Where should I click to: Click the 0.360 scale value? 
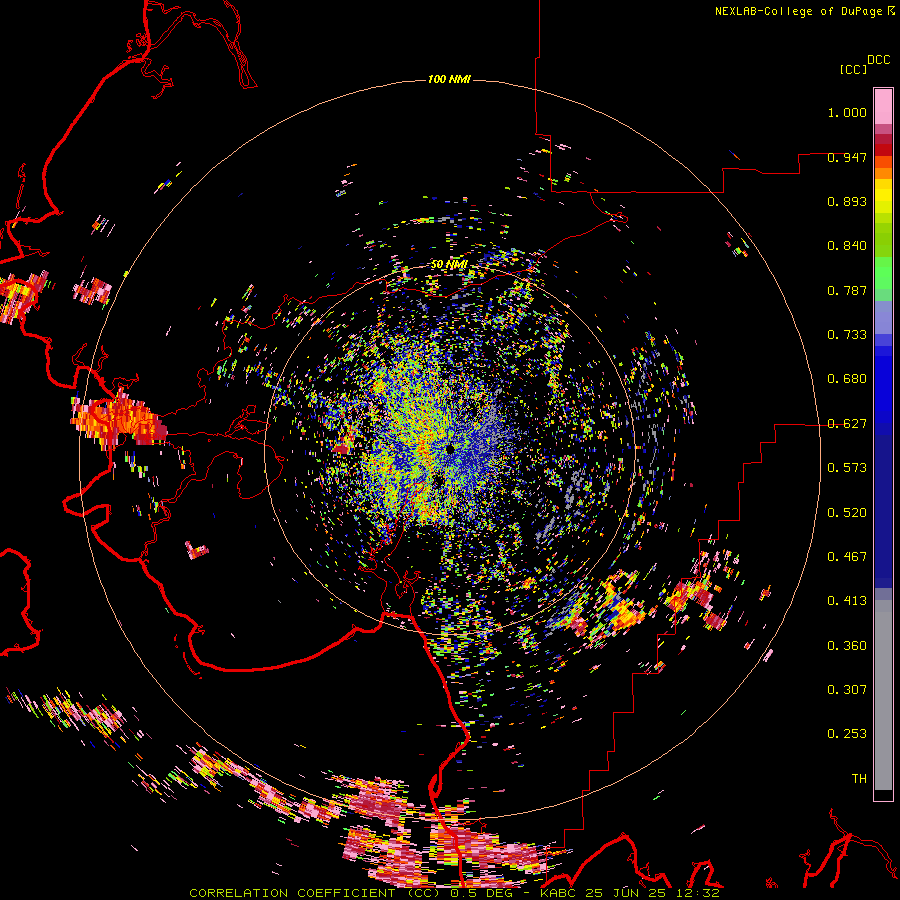847,646
